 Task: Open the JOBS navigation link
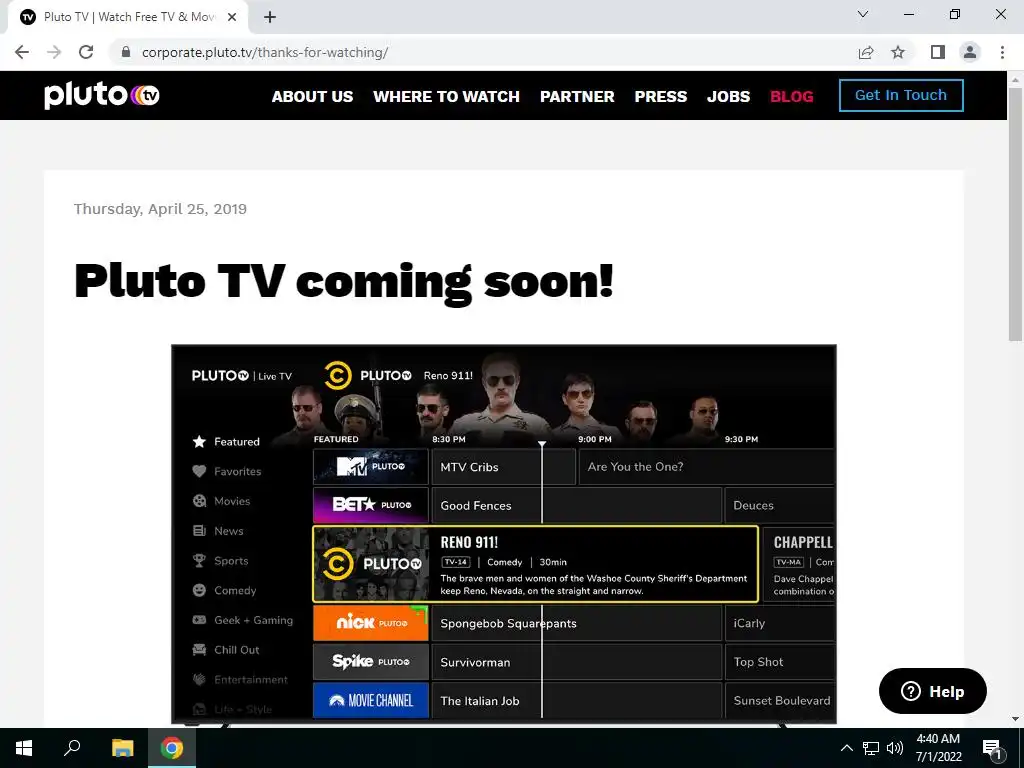728,97
